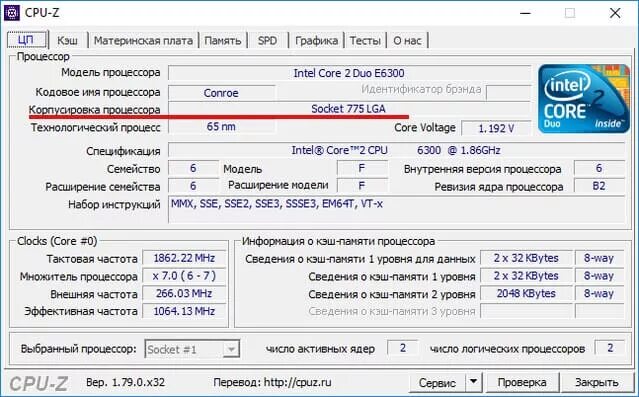The height and width of the screenshot is (397, 639).
Task: Click the 2048 KBytes L2 cache value
Action: tap(526, 293)
